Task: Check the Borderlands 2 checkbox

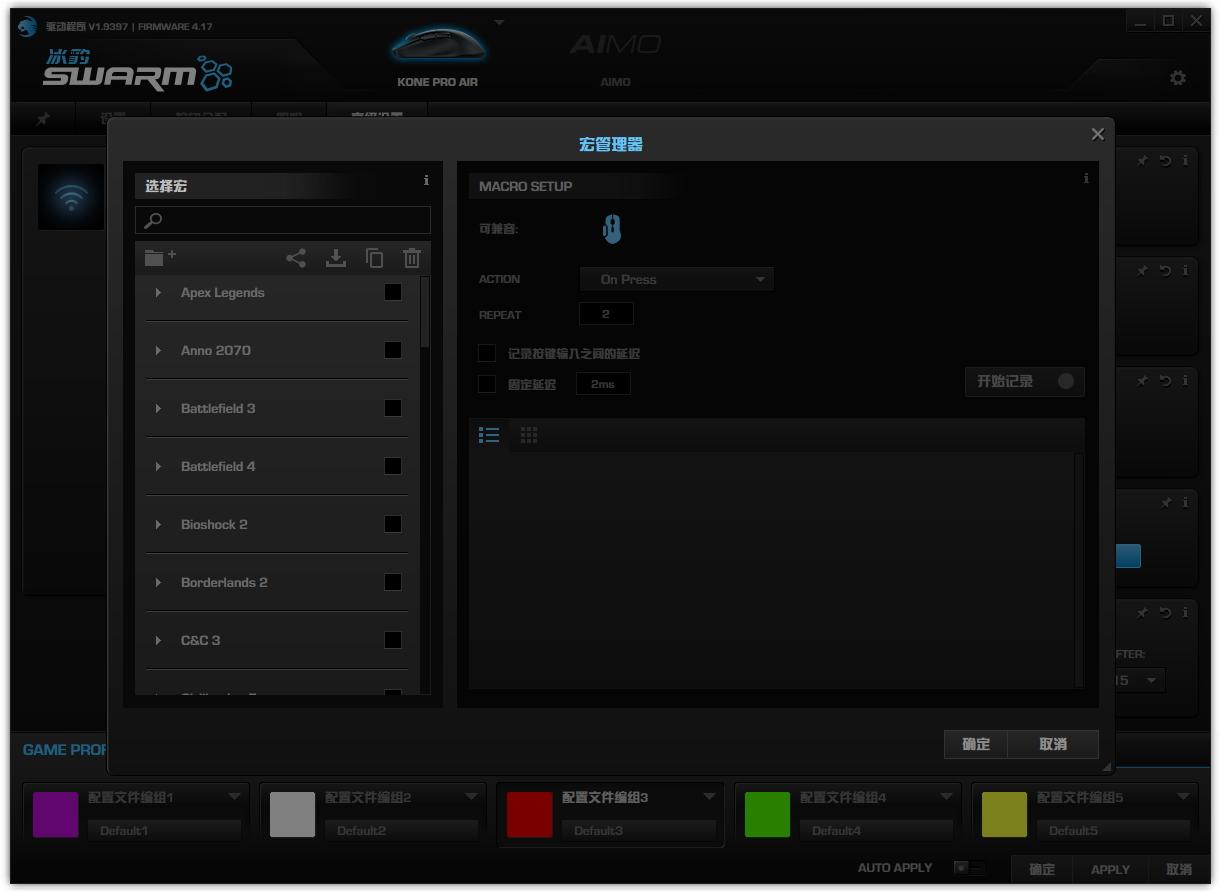Action: pos(393,582)
